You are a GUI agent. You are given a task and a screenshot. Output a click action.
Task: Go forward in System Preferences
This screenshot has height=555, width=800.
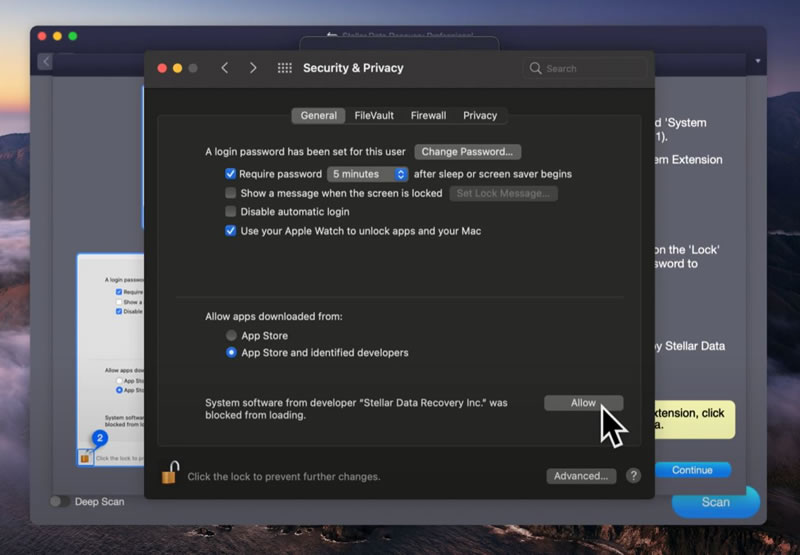coord(253,68)
